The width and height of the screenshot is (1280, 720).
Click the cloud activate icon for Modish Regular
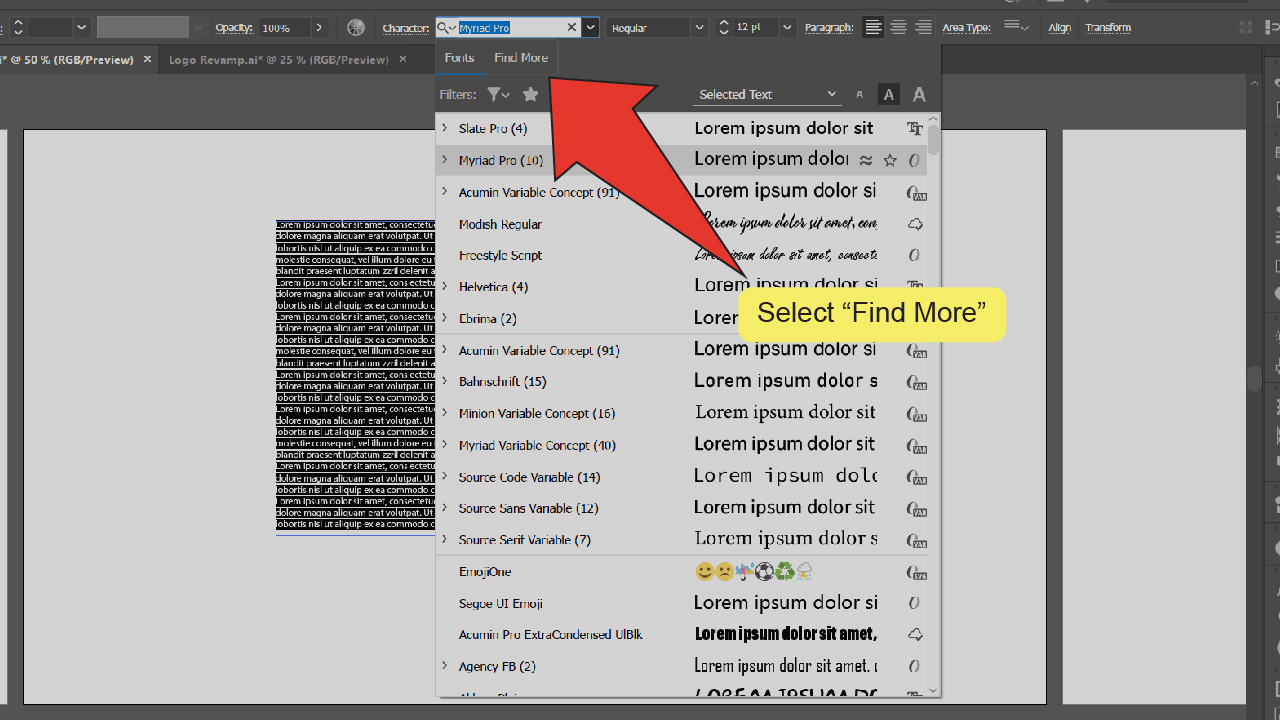[x=915, y=224]
